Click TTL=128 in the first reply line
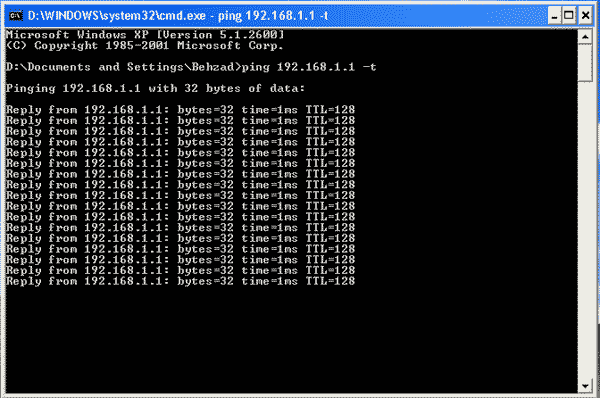 pyautogui.click(x=330, y=110)
